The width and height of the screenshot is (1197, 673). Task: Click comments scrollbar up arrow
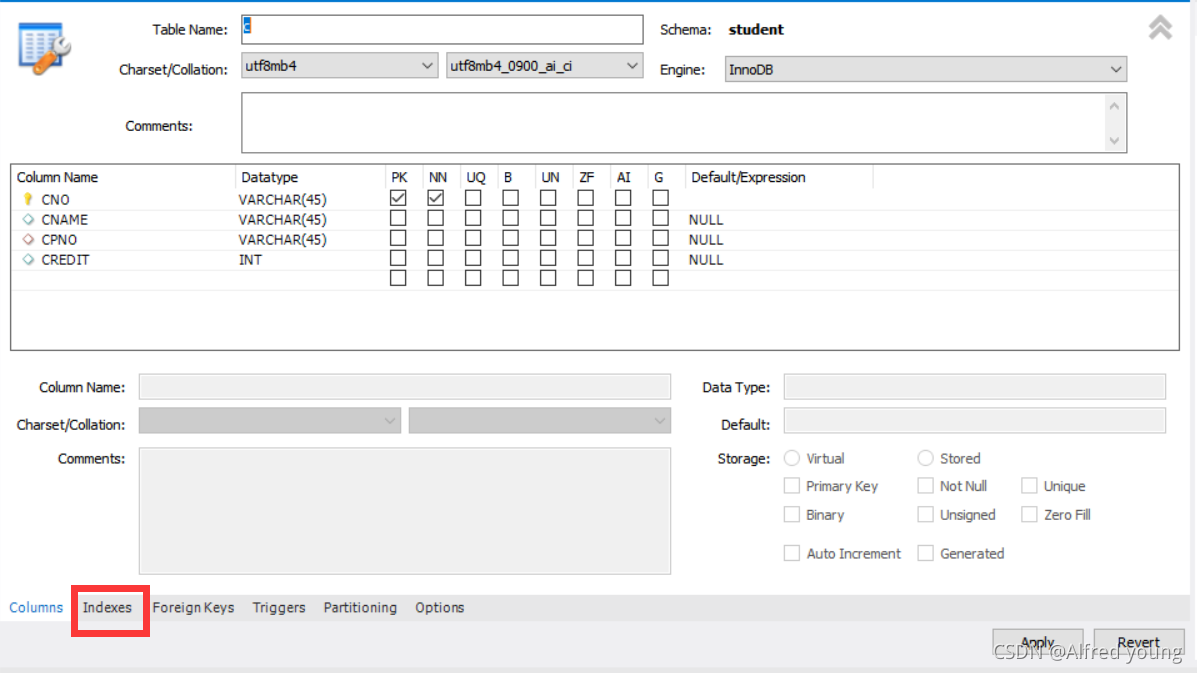point(1115,106)
